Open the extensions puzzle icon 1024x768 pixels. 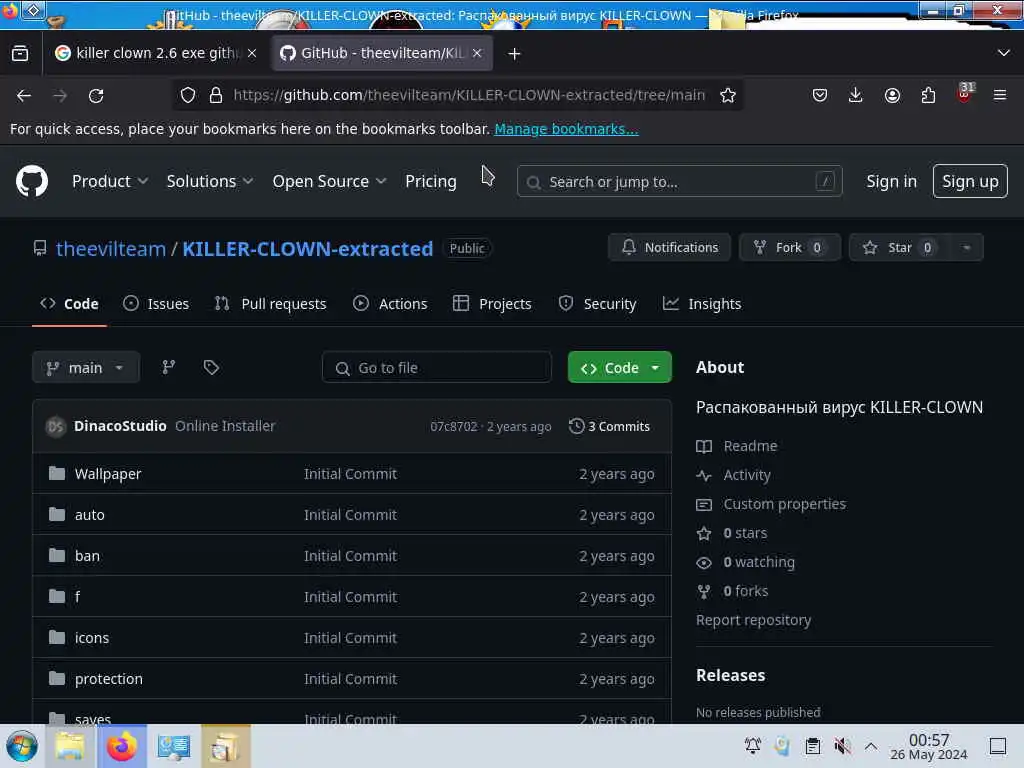pos(928,95)
